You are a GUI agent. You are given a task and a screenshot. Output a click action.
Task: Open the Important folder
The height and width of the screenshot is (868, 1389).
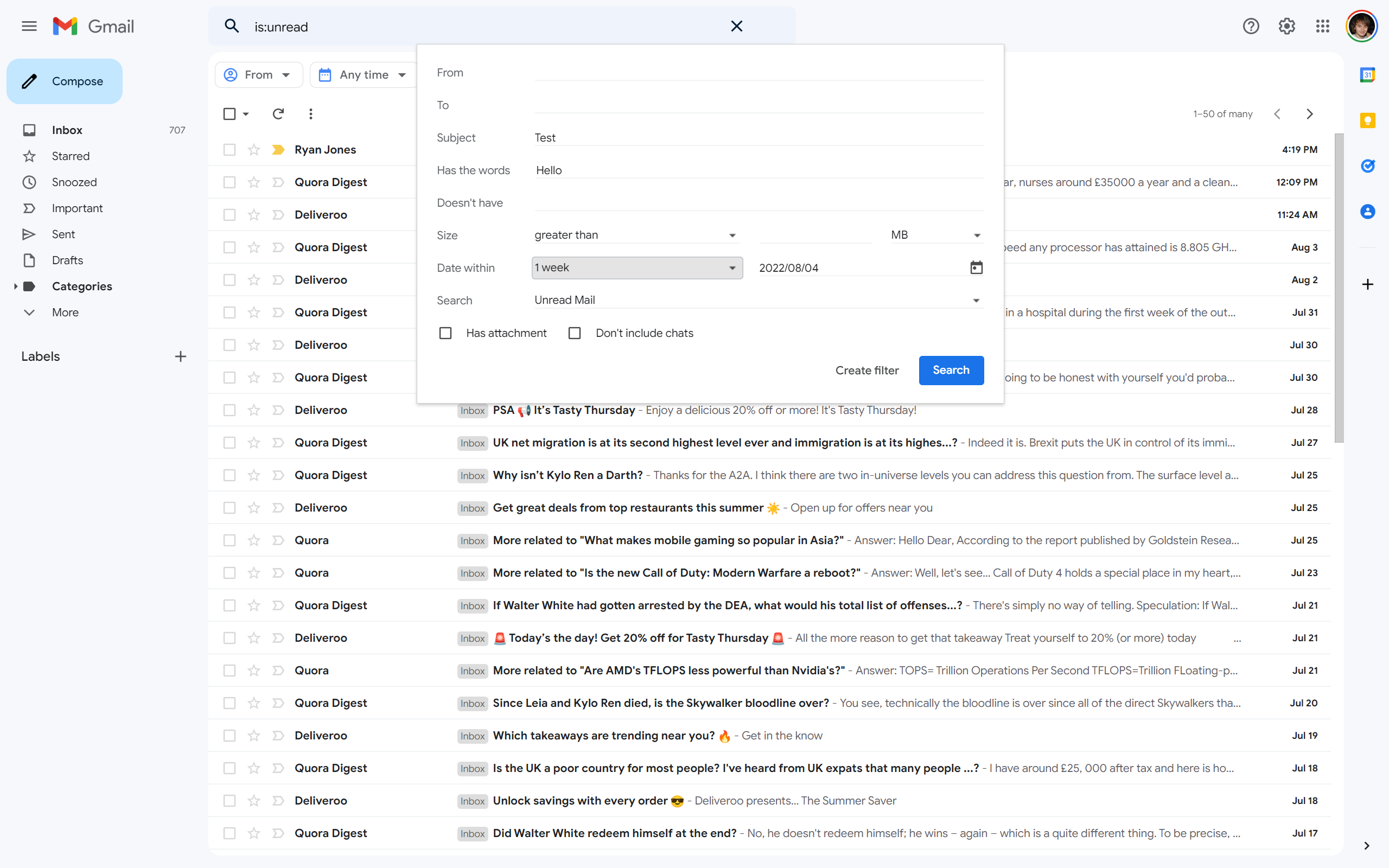(77, 208)
